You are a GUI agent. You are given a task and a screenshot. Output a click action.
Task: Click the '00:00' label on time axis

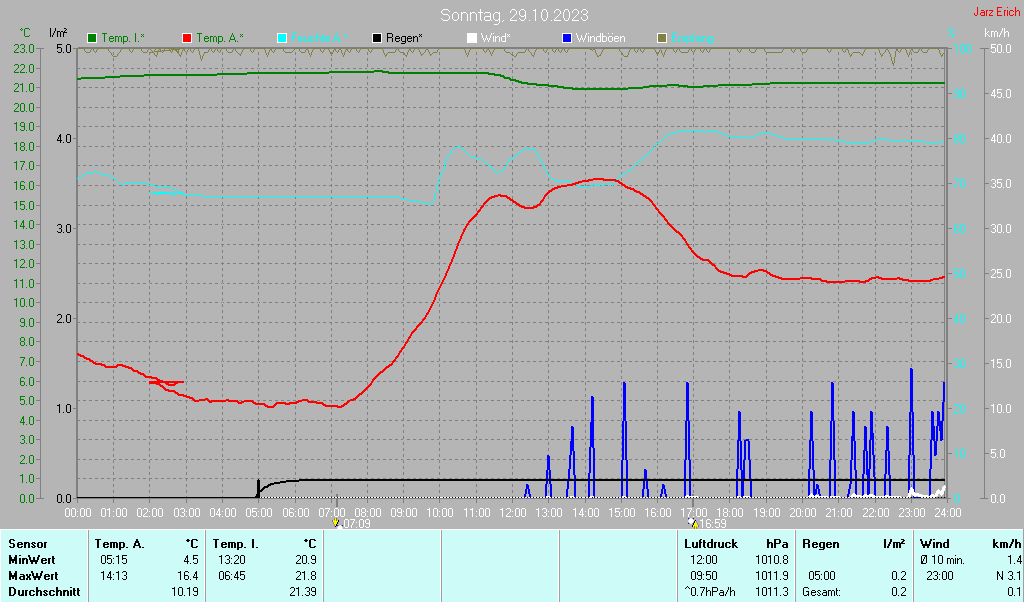pos(78,513)
